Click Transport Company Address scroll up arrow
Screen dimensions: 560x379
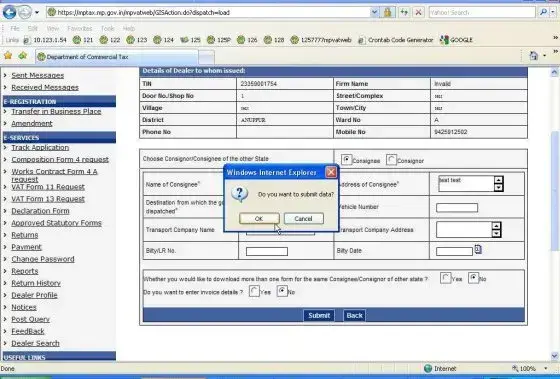(x=496, y=225)
